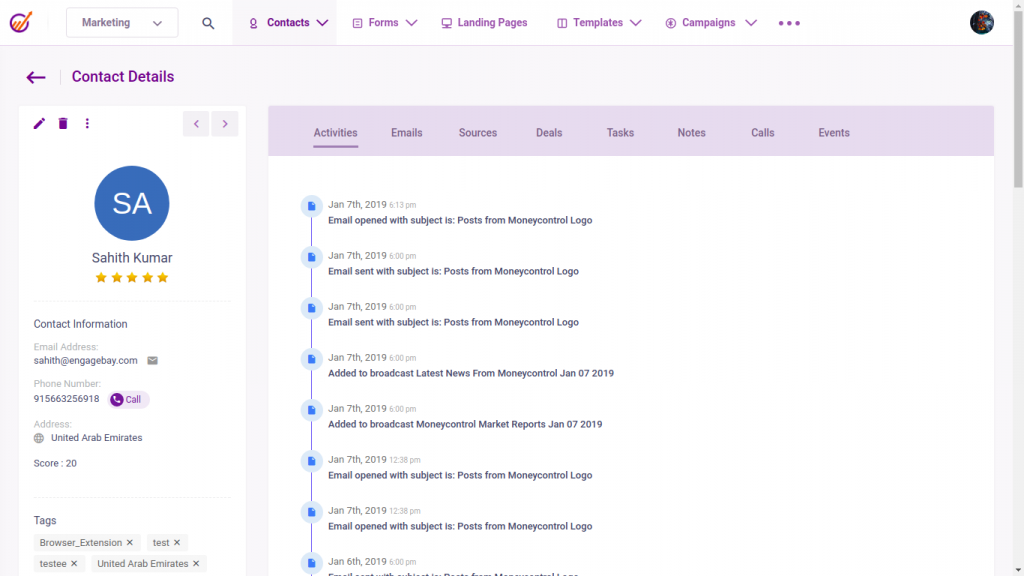This screenshot has width=1024, height=576.
Task: Open the Marketing module dropdown
Action: 122,23
